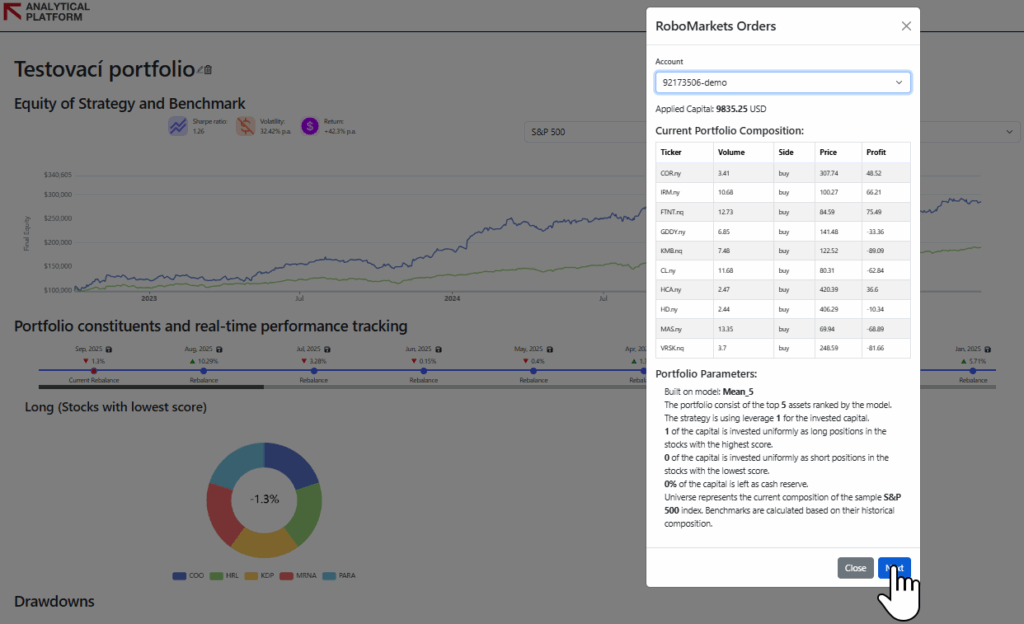Click the info icon beside the Sep. 2025 rebalance
Image resolution: width=1024 pixels, height=624 pixels.
coord(109,349)
